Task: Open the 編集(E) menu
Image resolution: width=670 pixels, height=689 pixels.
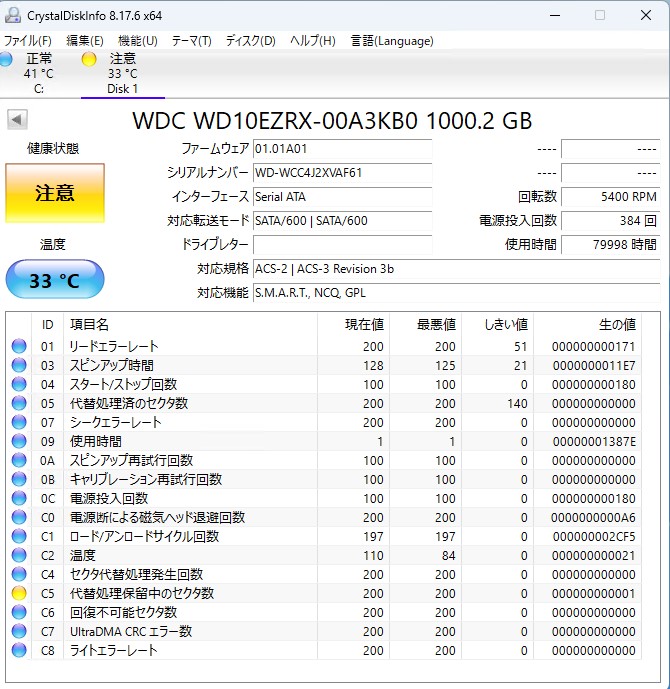Action: (x=85, y=41)
